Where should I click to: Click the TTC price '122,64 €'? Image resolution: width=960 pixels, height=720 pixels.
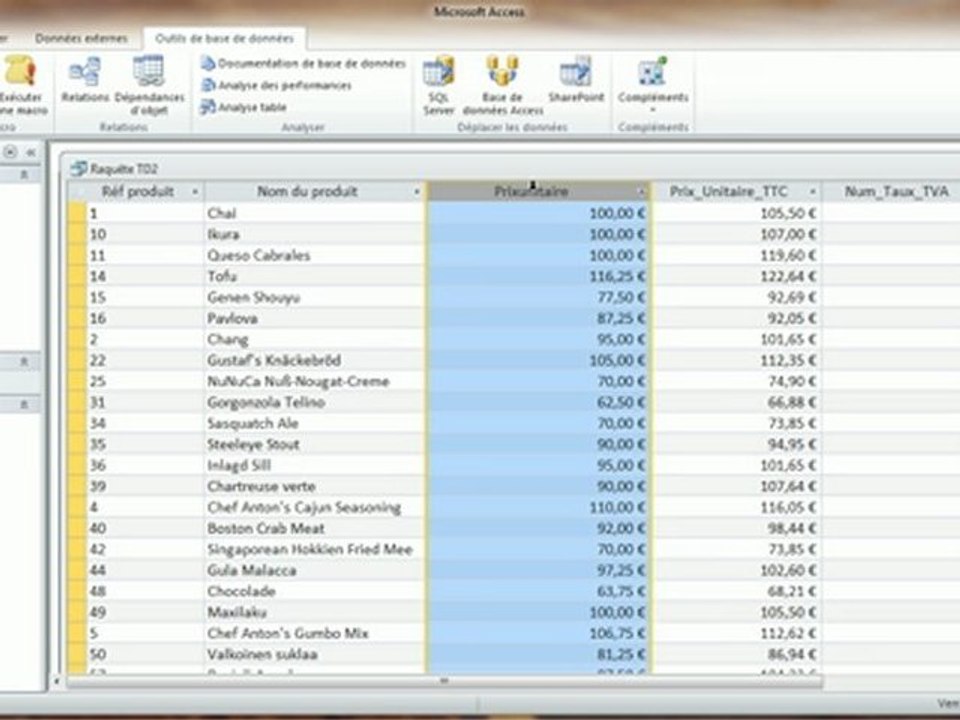[x=788, y=277]
